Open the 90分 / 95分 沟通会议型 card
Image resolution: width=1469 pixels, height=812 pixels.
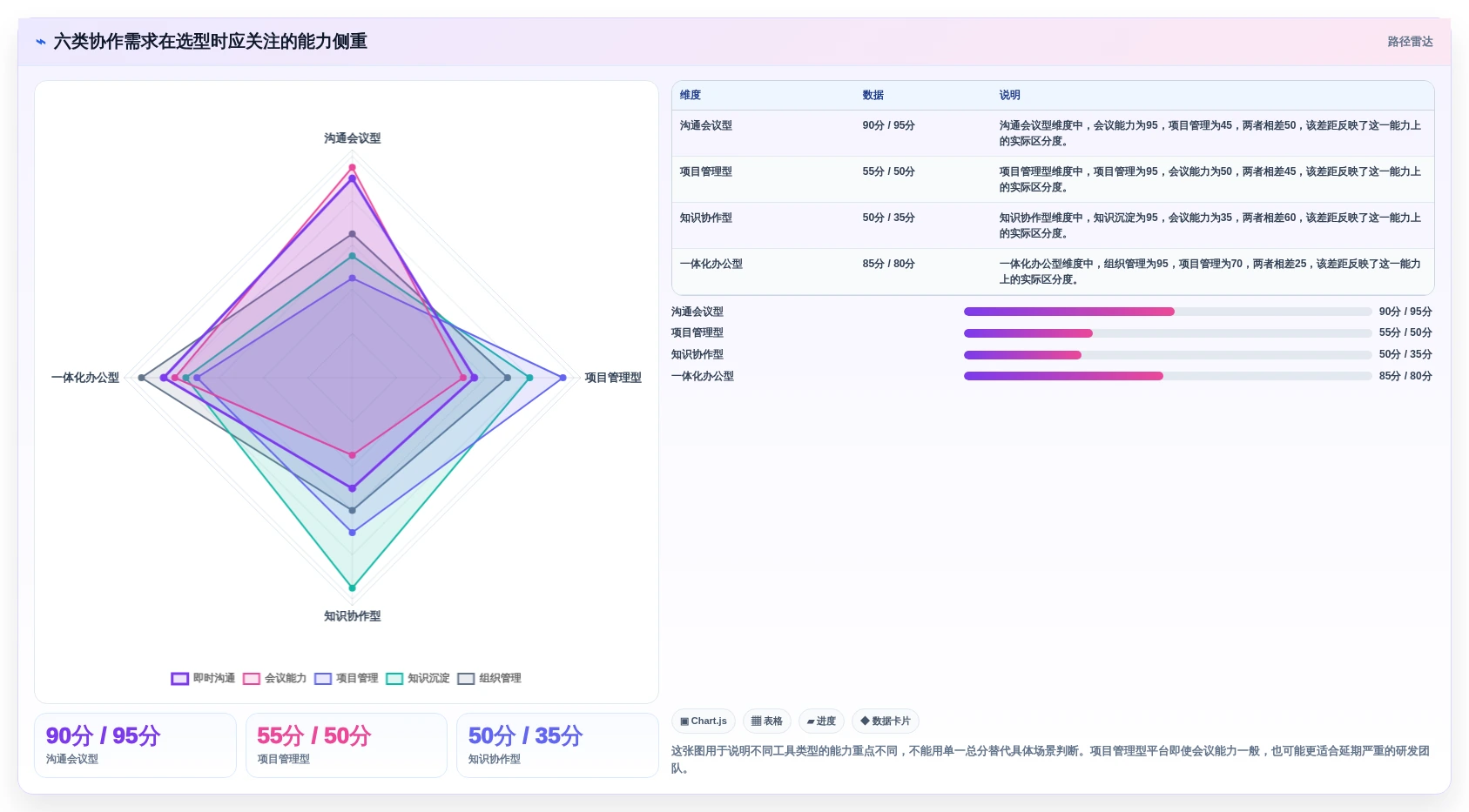tap(135, 746)
